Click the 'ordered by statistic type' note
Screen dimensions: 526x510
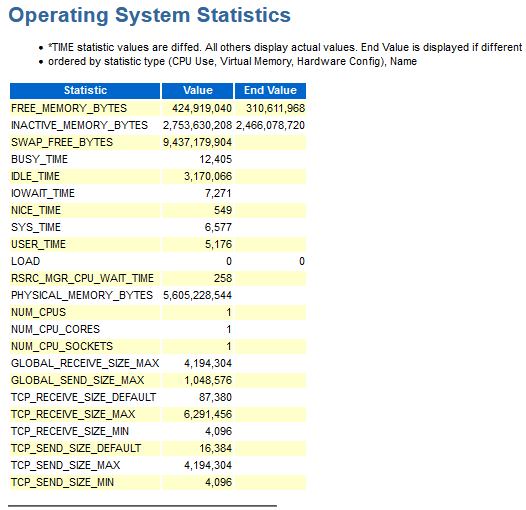click(x=232, y=61)
